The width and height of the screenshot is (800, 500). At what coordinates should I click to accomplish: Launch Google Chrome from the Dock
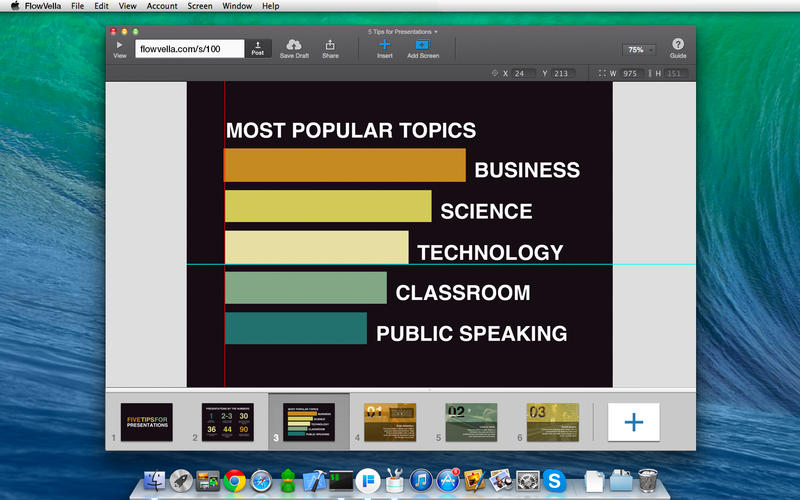tap(234, 481)
